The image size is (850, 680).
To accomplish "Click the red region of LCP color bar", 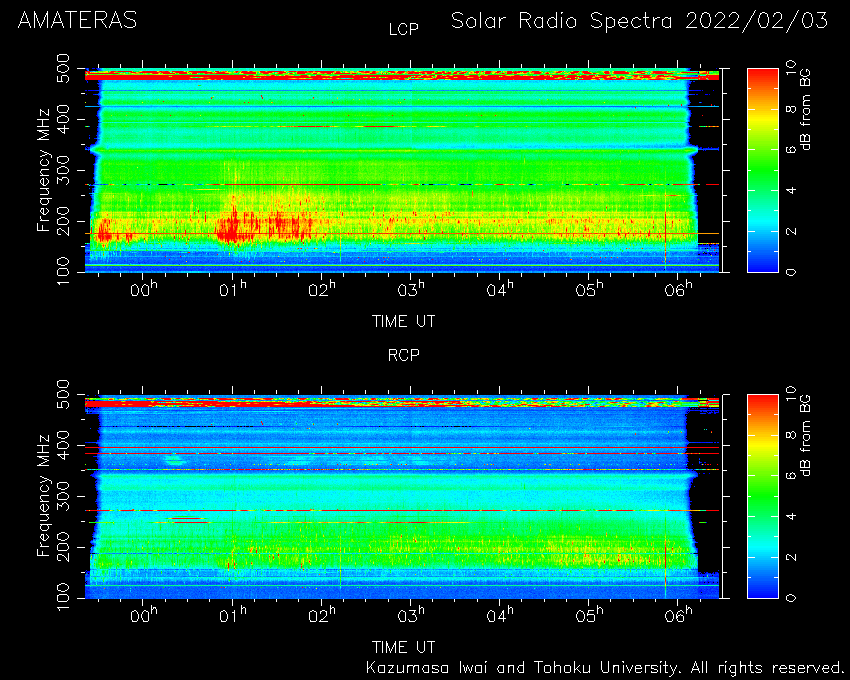I will click(x=763, y=81).
